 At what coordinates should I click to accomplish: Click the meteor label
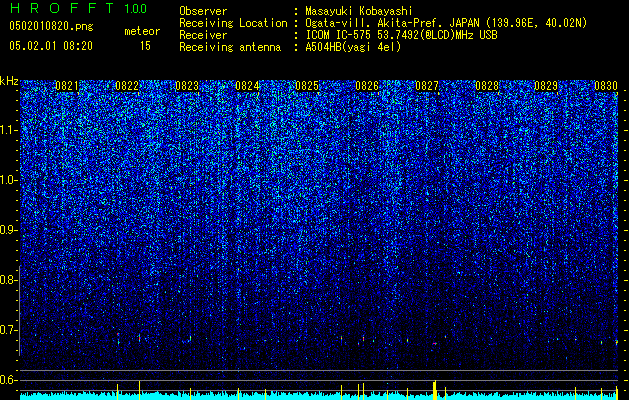(x=142, y=31)
